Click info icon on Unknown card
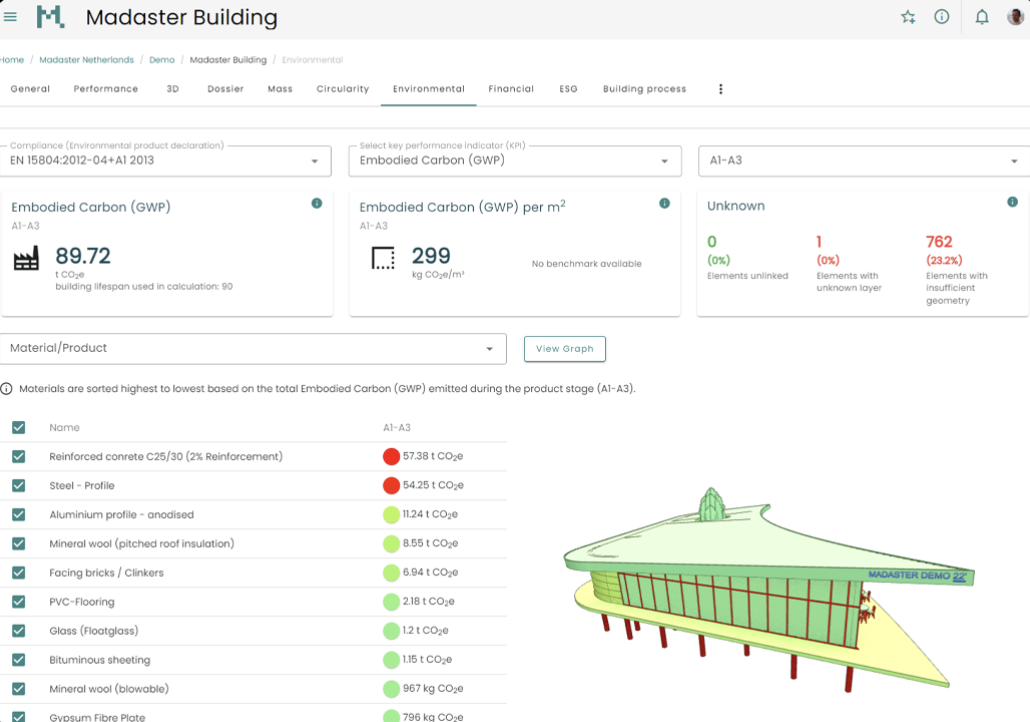The image size is (1030, 722). (1013, 202)
